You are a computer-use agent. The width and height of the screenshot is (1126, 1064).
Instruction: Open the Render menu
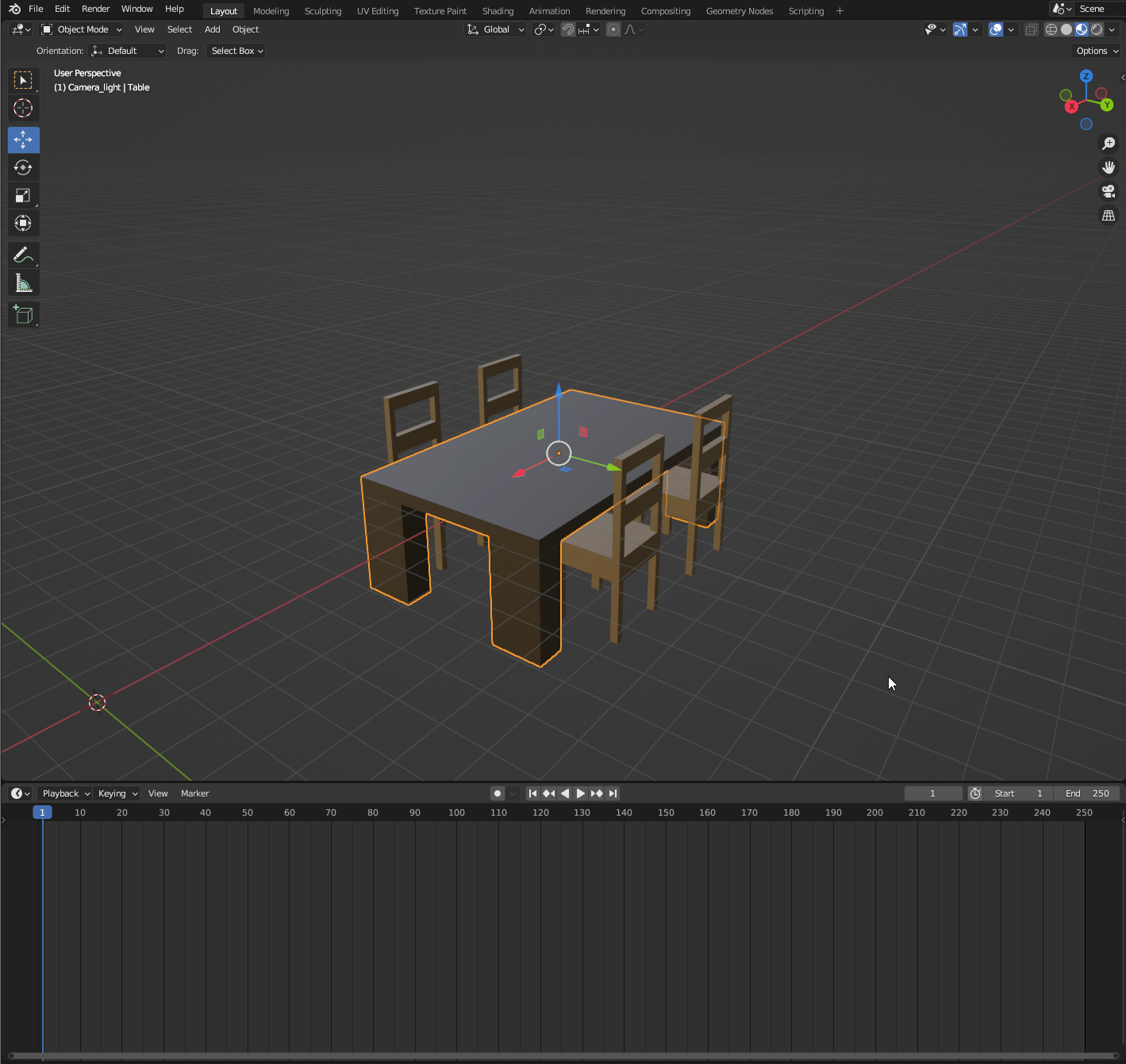95,9
